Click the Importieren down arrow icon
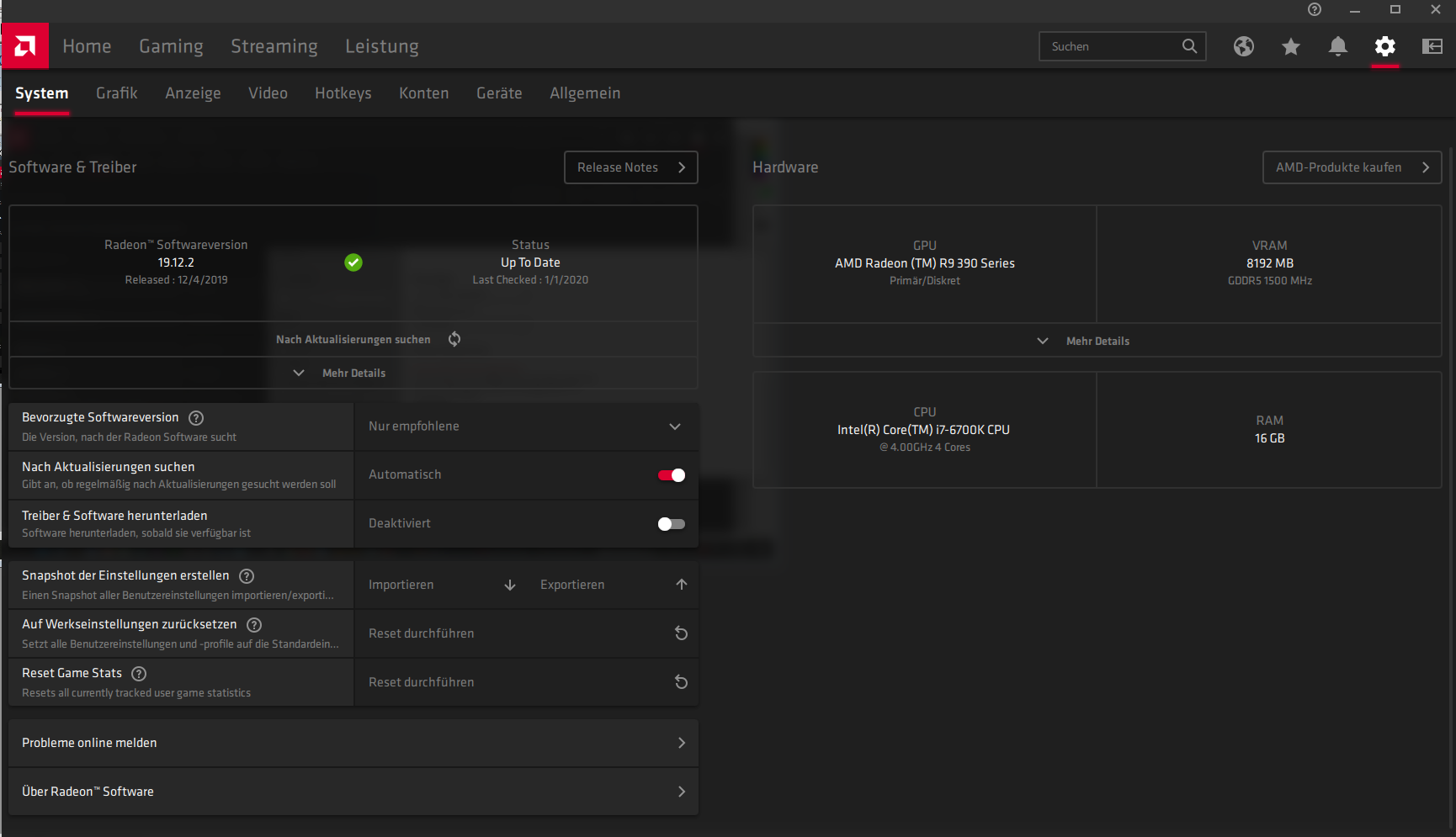 point(510,585)
